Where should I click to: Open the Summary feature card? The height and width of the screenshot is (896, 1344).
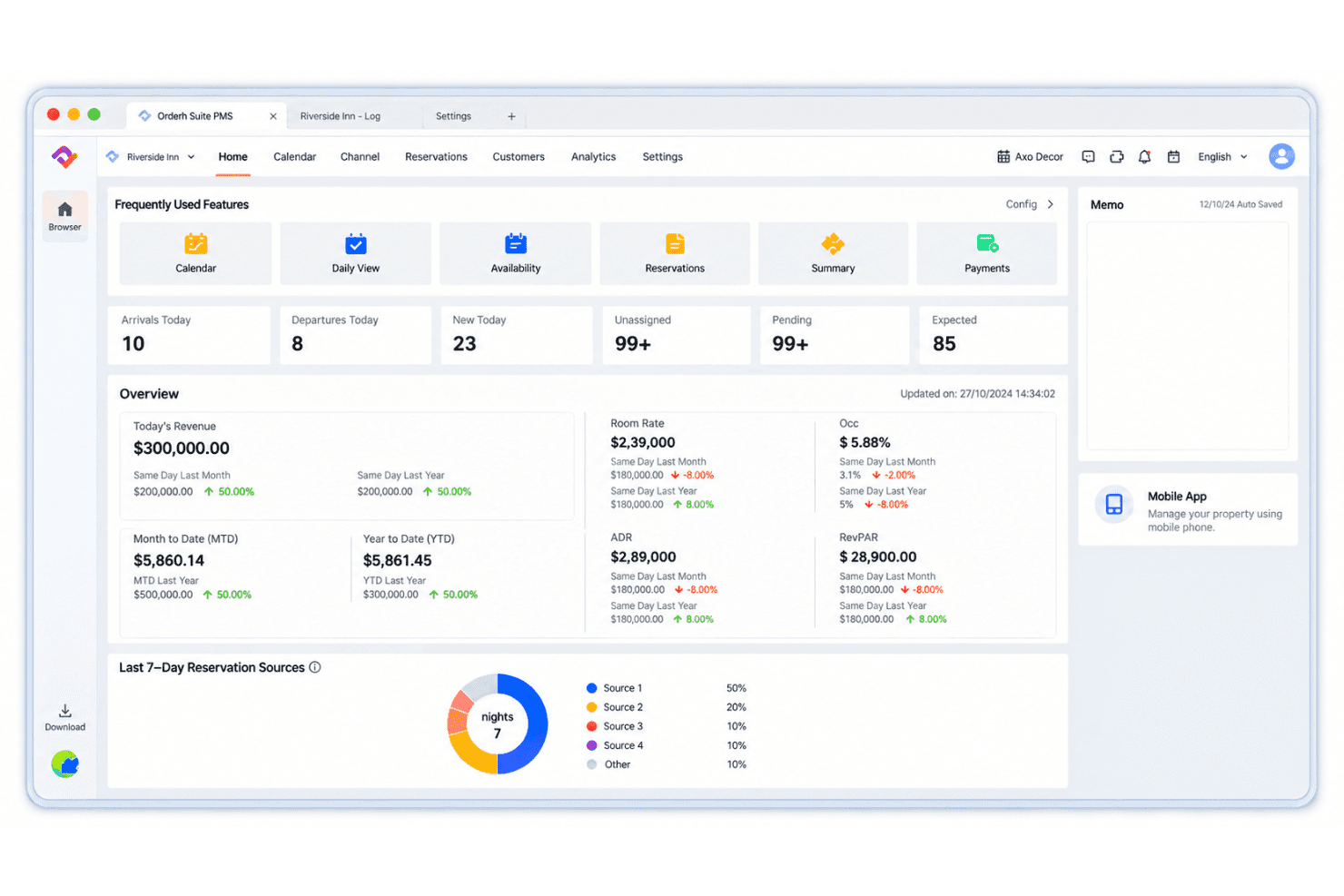click(x=833, y=253)
